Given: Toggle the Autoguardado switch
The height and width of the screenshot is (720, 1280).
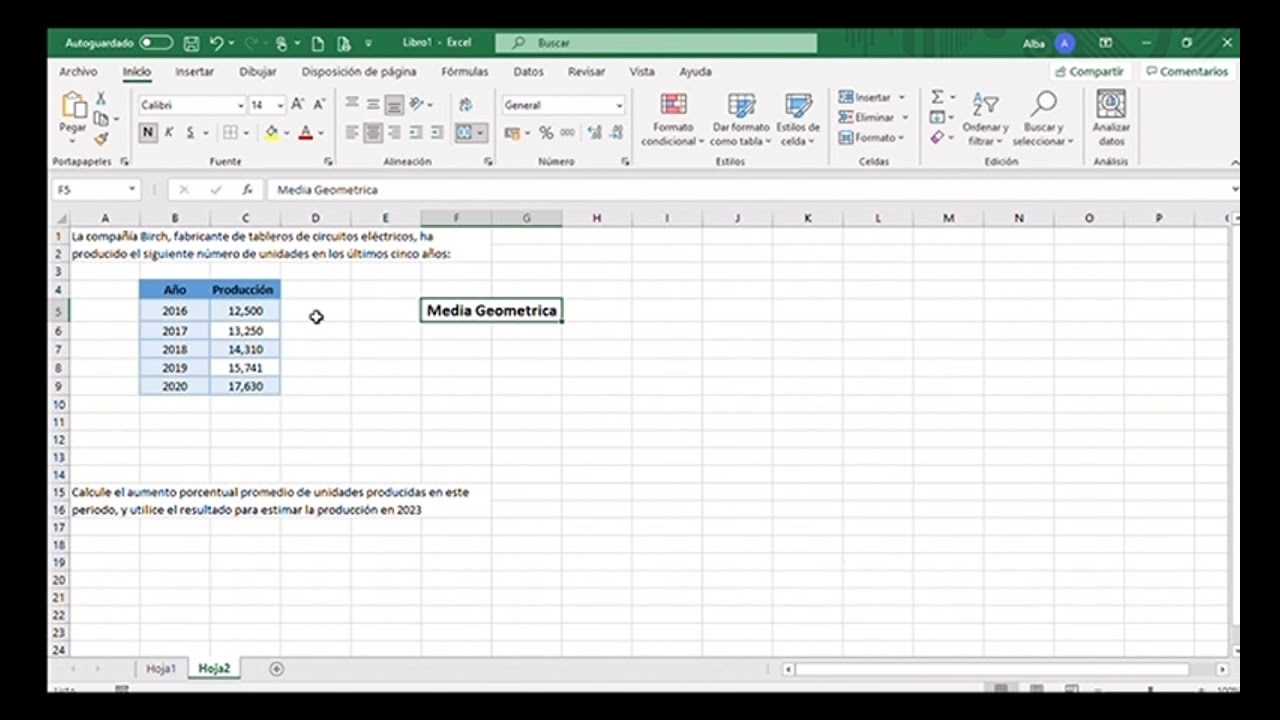Looking at the screenshot, I should (155, 43).
